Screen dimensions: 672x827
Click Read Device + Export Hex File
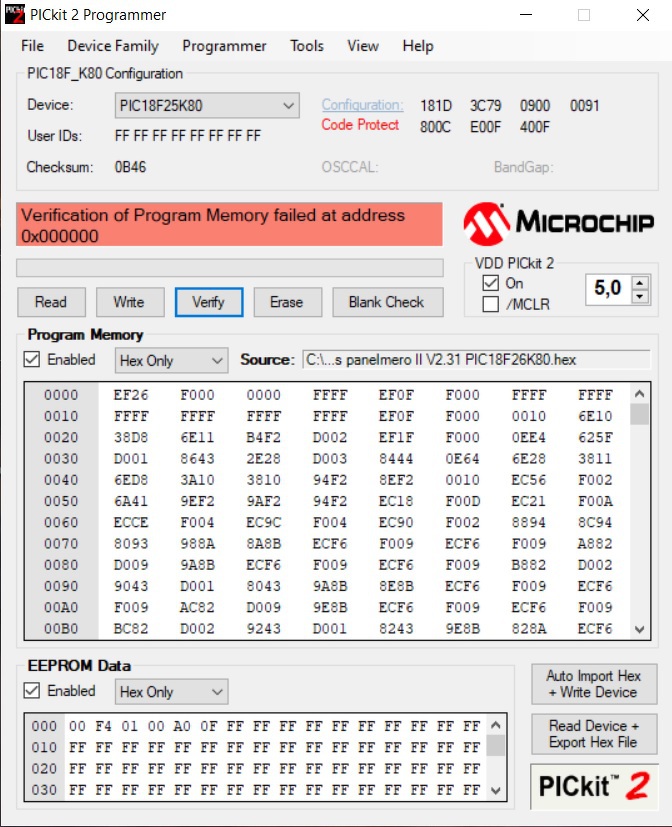pyautogui.click(x=594, y=734)
